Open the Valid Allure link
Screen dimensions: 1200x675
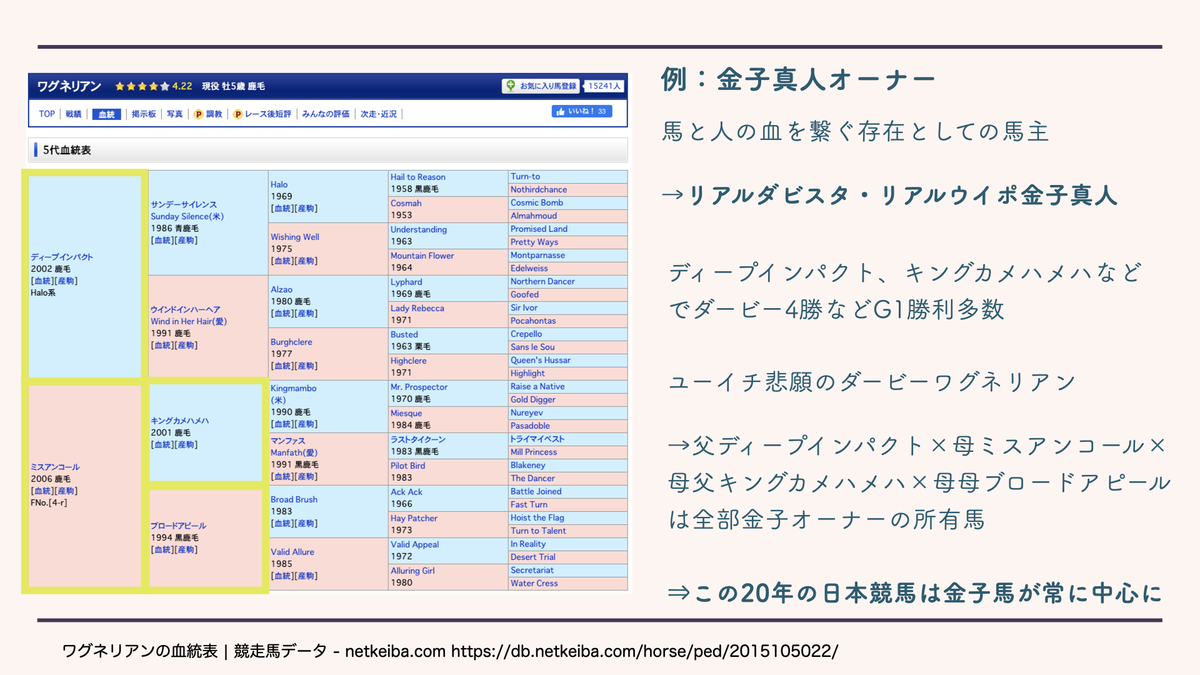[x=292, y=551]
